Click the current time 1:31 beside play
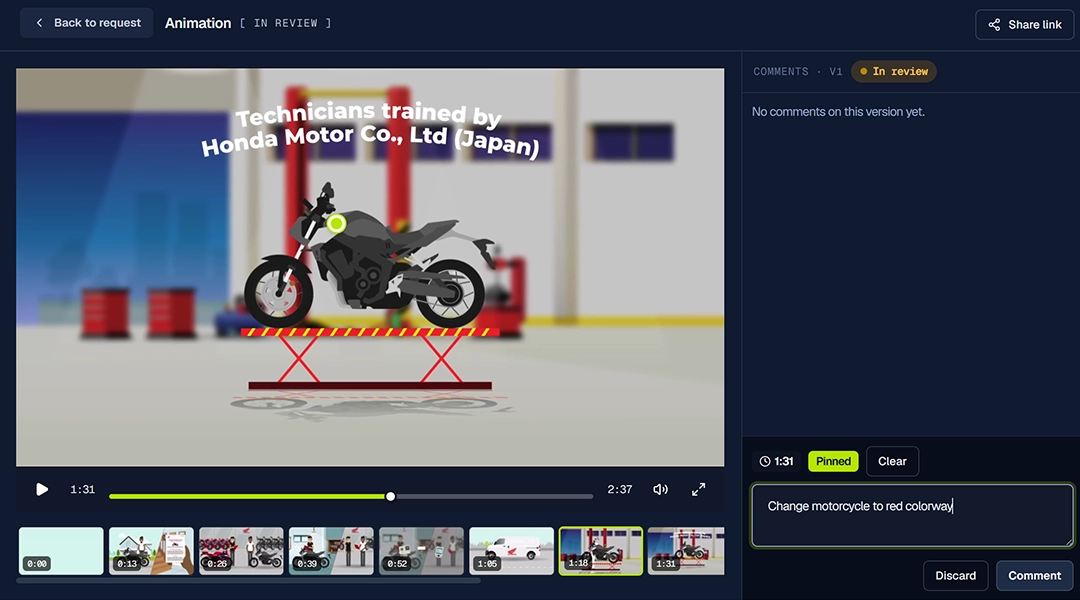Screen dimensions: 1080x600 coord(83,489)
